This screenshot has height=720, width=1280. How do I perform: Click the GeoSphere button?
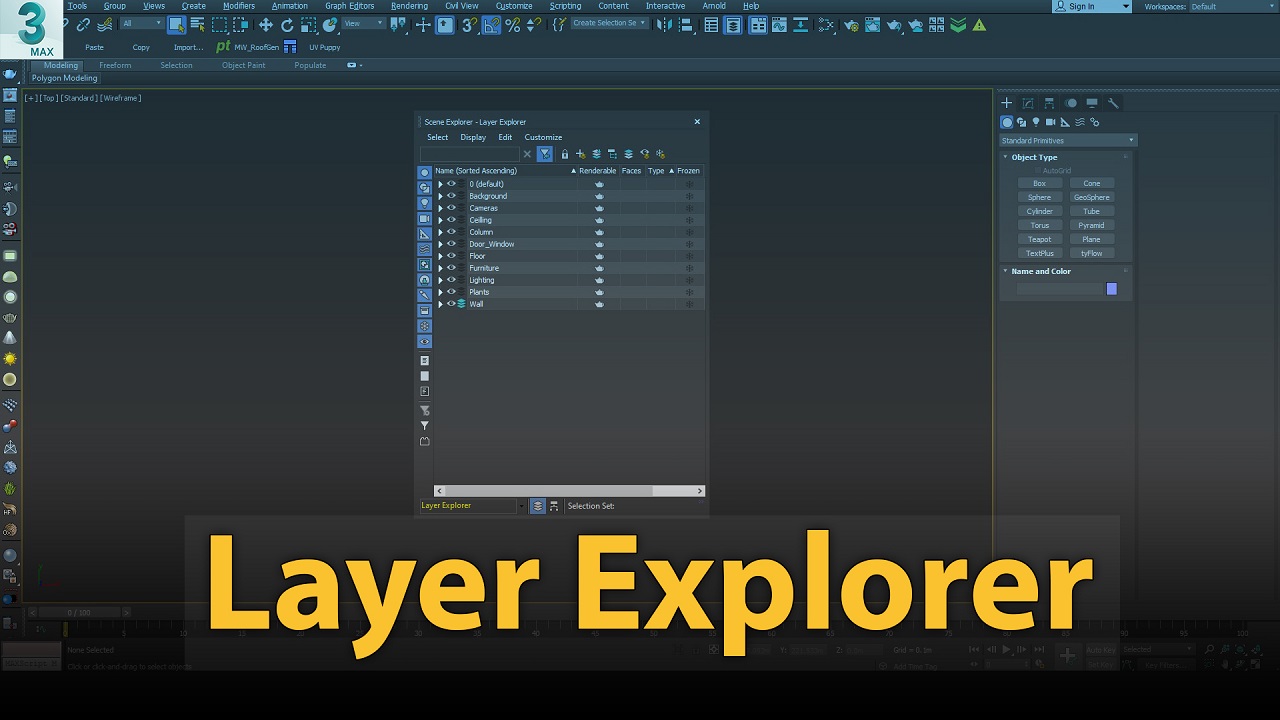coord(1091,198)
